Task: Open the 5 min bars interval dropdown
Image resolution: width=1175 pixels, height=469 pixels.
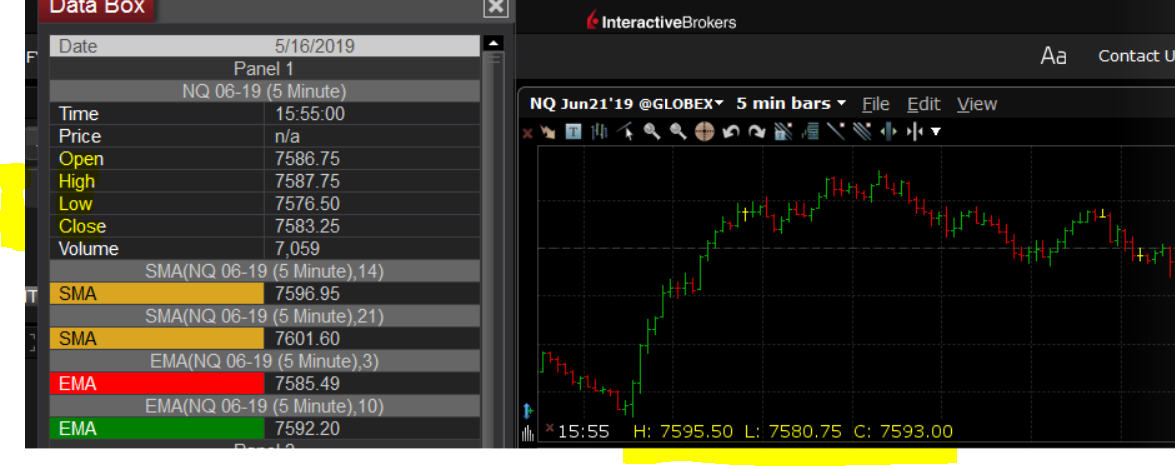Action: coord(791,103)
